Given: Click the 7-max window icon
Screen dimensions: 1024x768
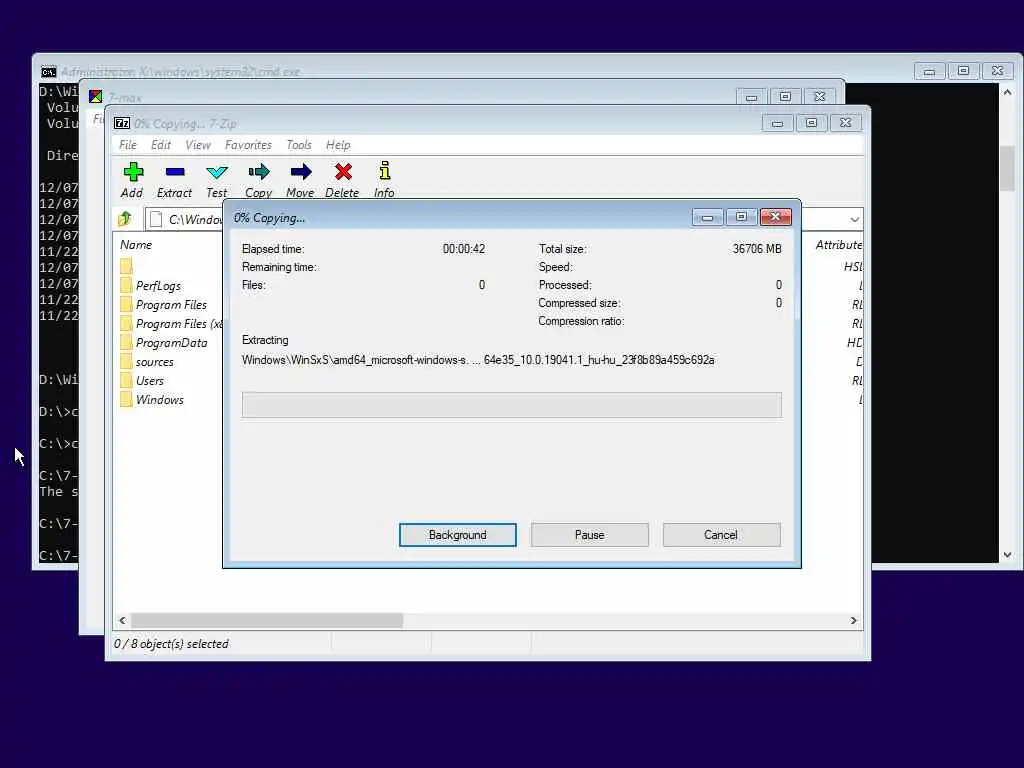Looking at the screenshot, I should point(96,97).
